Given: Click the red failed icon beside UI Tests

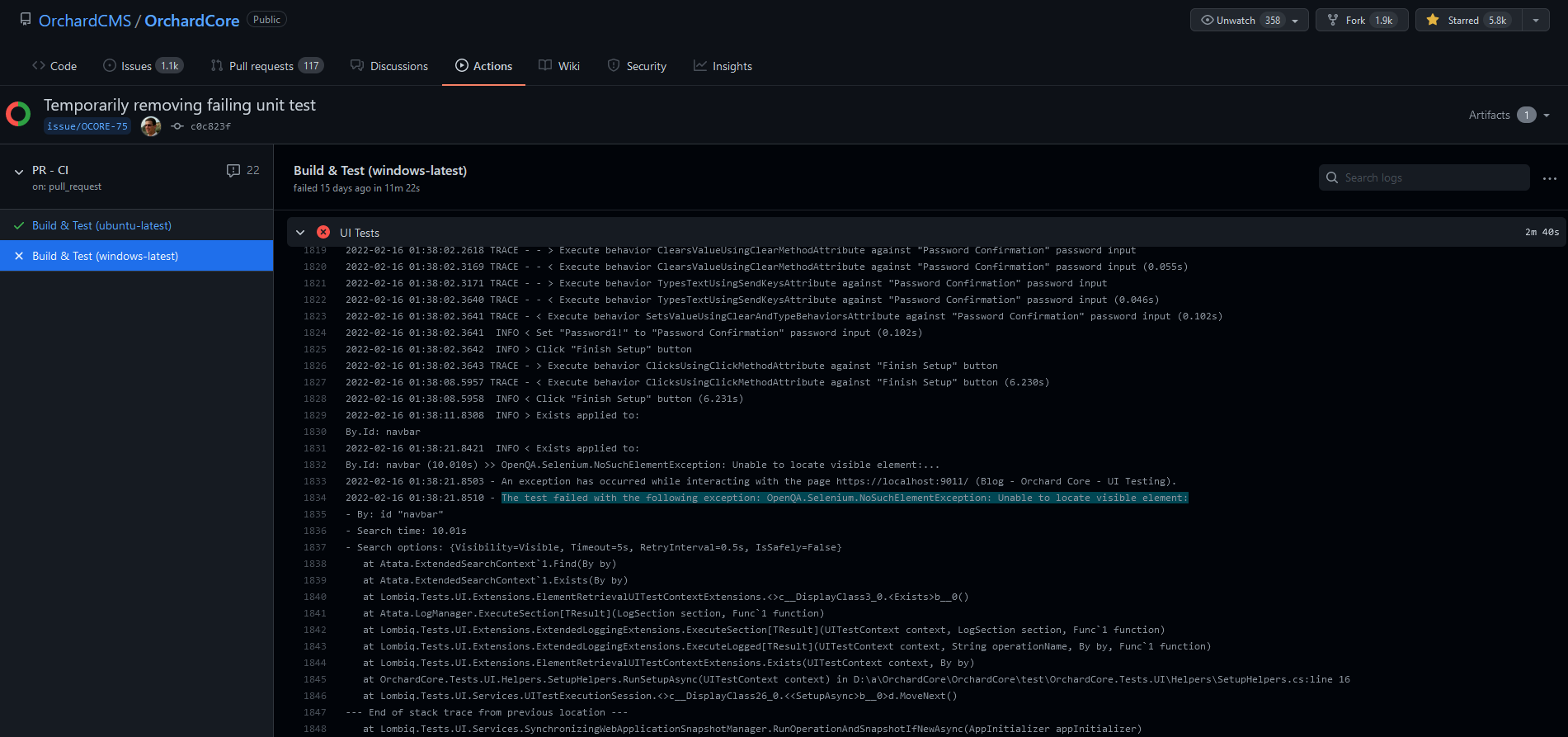Looking at the screenshot, I should click(x=323, y=233).
